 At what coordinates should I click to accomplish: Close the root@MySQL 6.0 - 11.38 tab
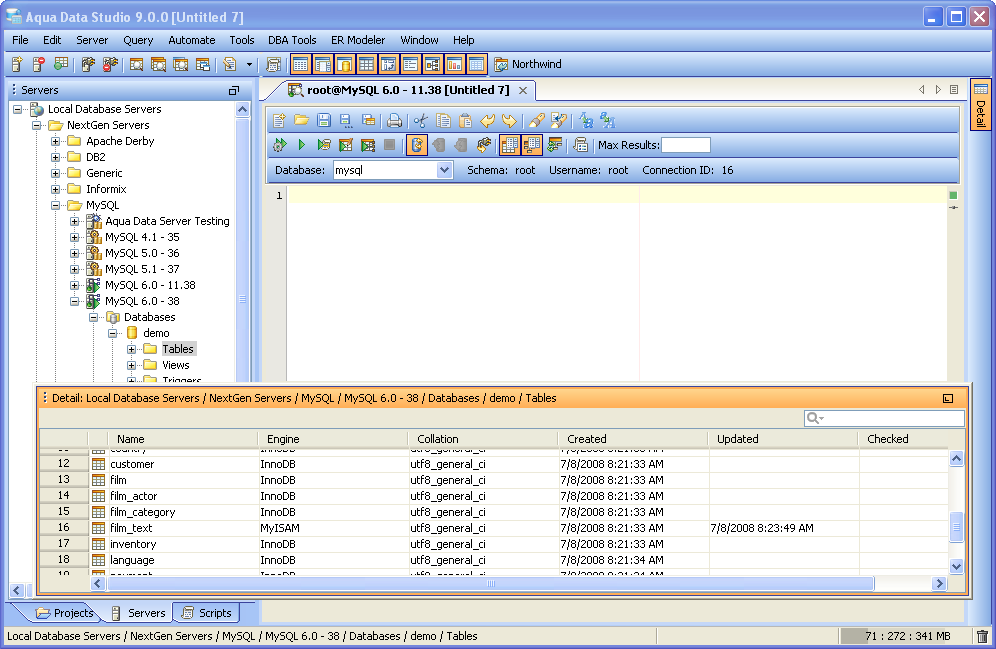(x=523, y=90)
